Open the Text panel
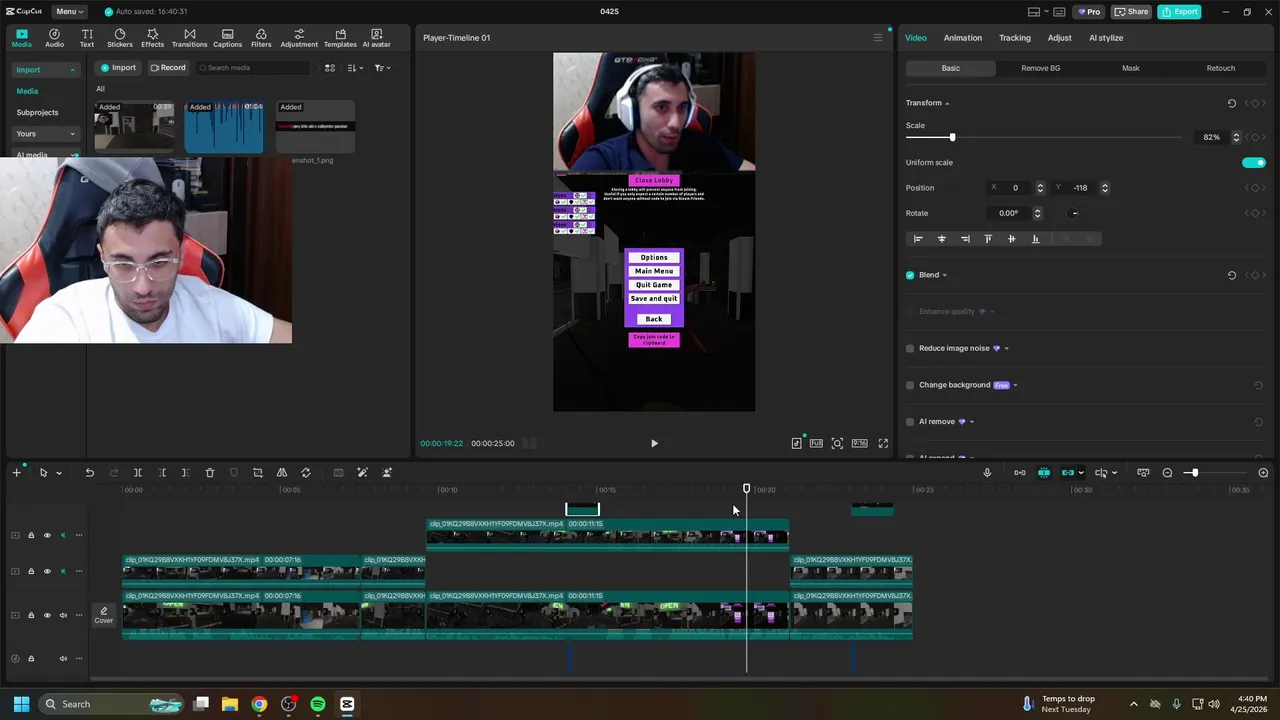The image size is (1280, 720). (87, 38)
